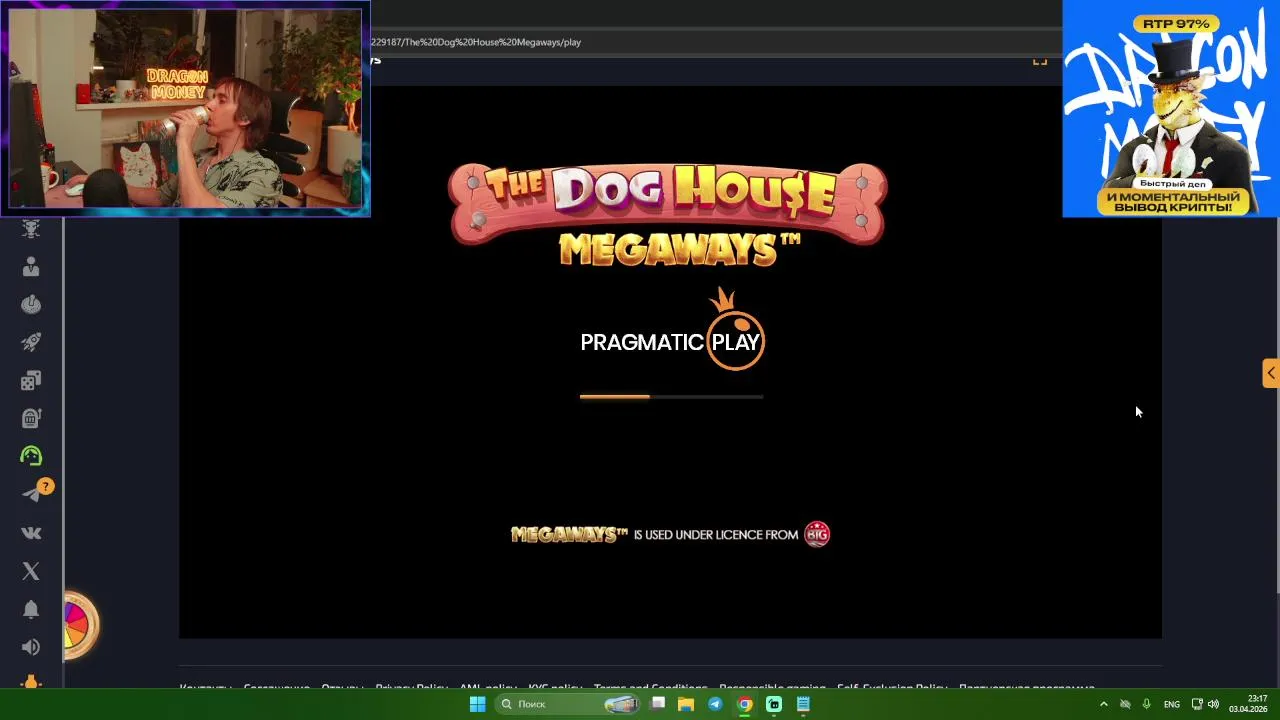Screen dimensions: 1280x720
Task: Click the streamer webcam overlay
Action: coord(185,108)
